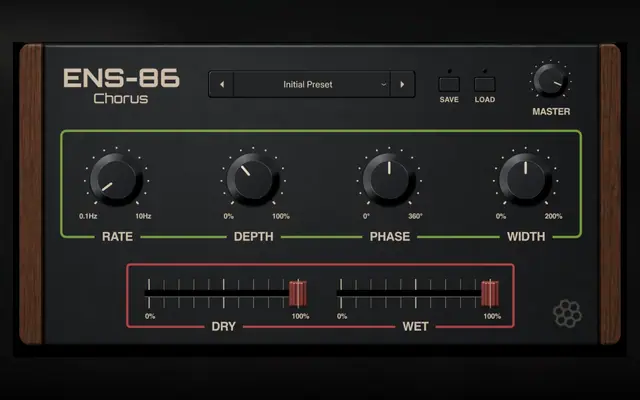This screenshot has width=640, height=400.
Task: Click the 10Hz label under the RATE knob
Action: coord(143,216)
